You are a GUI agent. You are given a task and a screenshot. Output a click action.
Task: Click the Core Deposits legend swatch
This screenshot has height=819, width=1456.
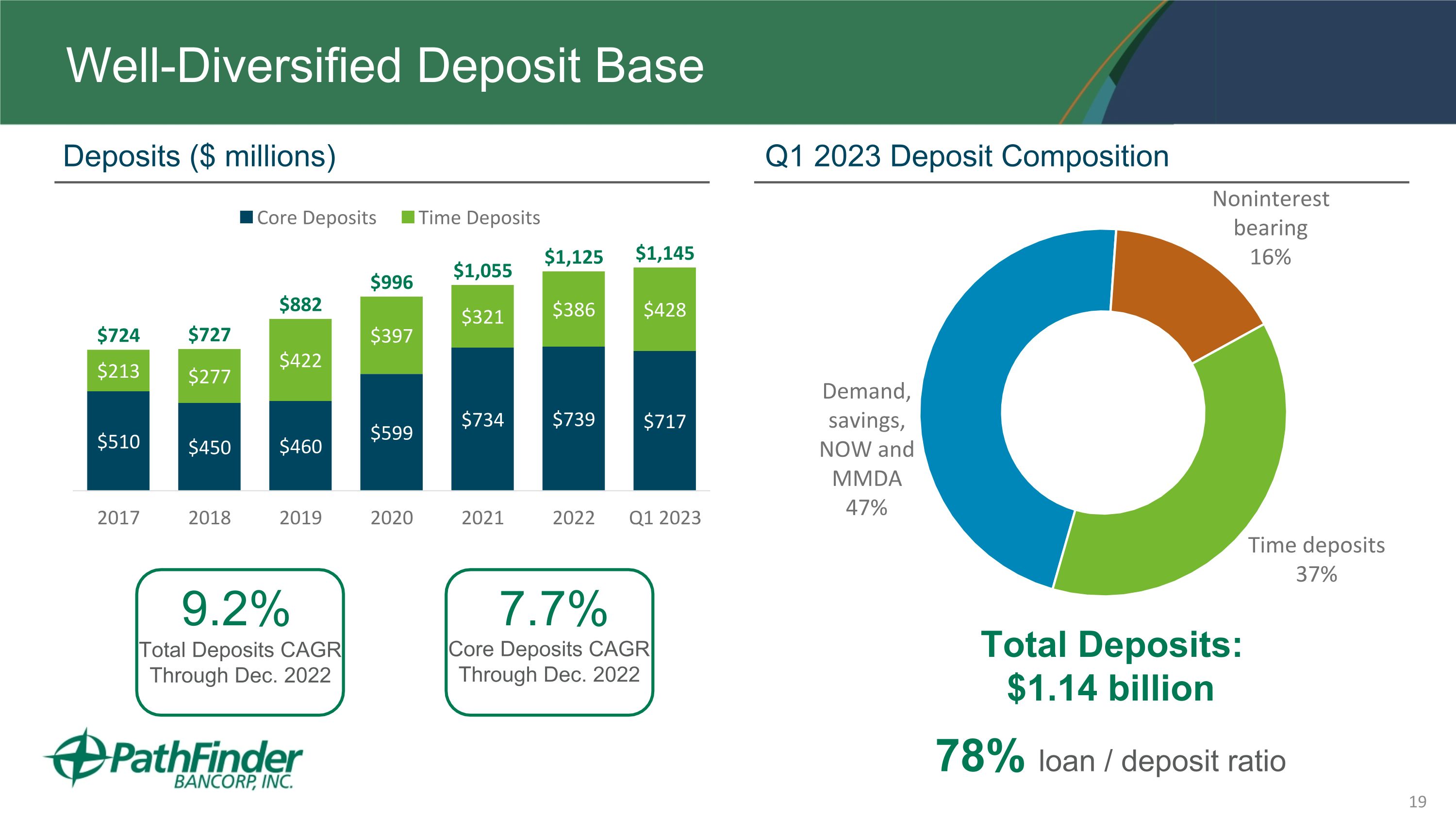click(246, 217)
